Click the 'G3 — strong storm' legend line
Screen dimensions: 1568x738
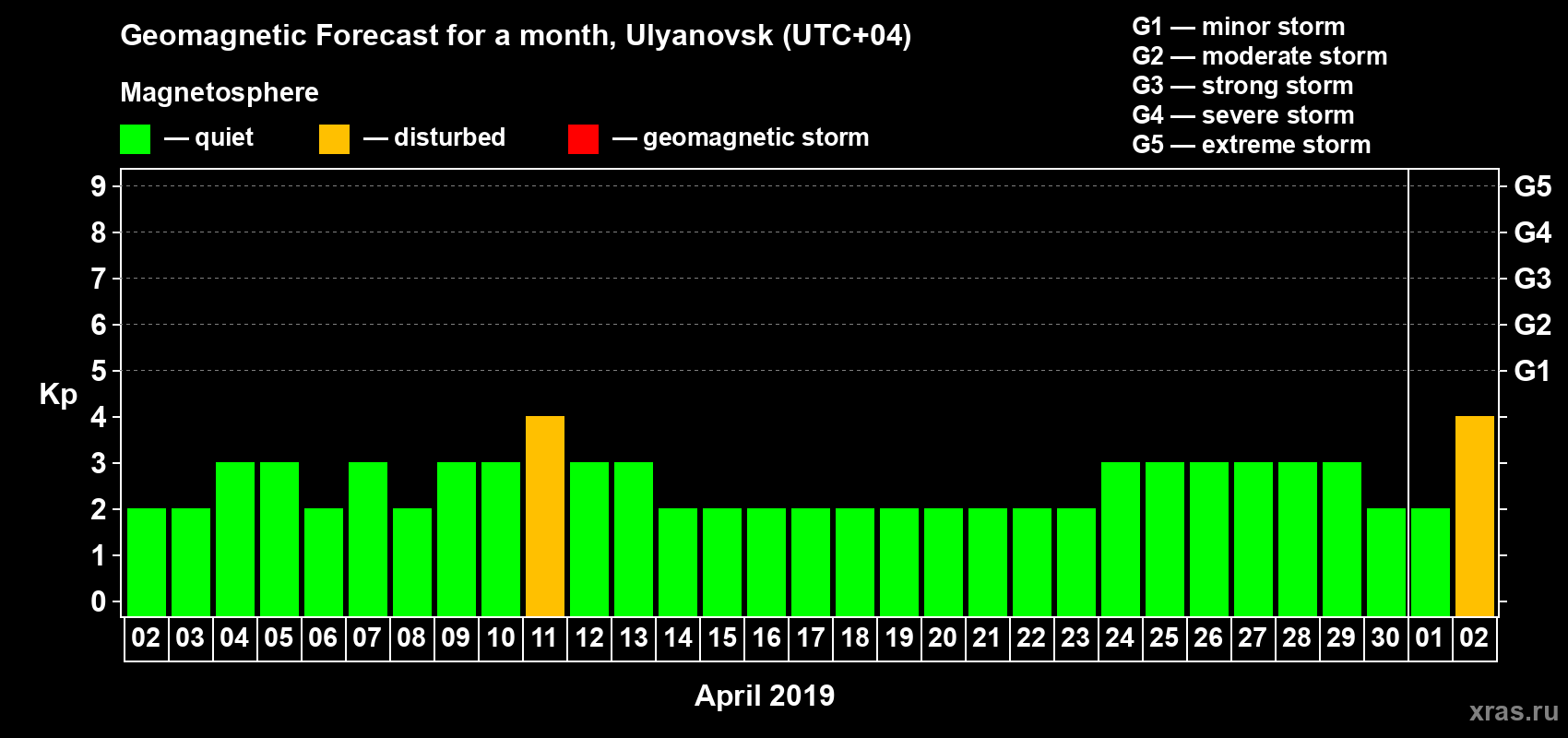click(x=1242, y=86)
